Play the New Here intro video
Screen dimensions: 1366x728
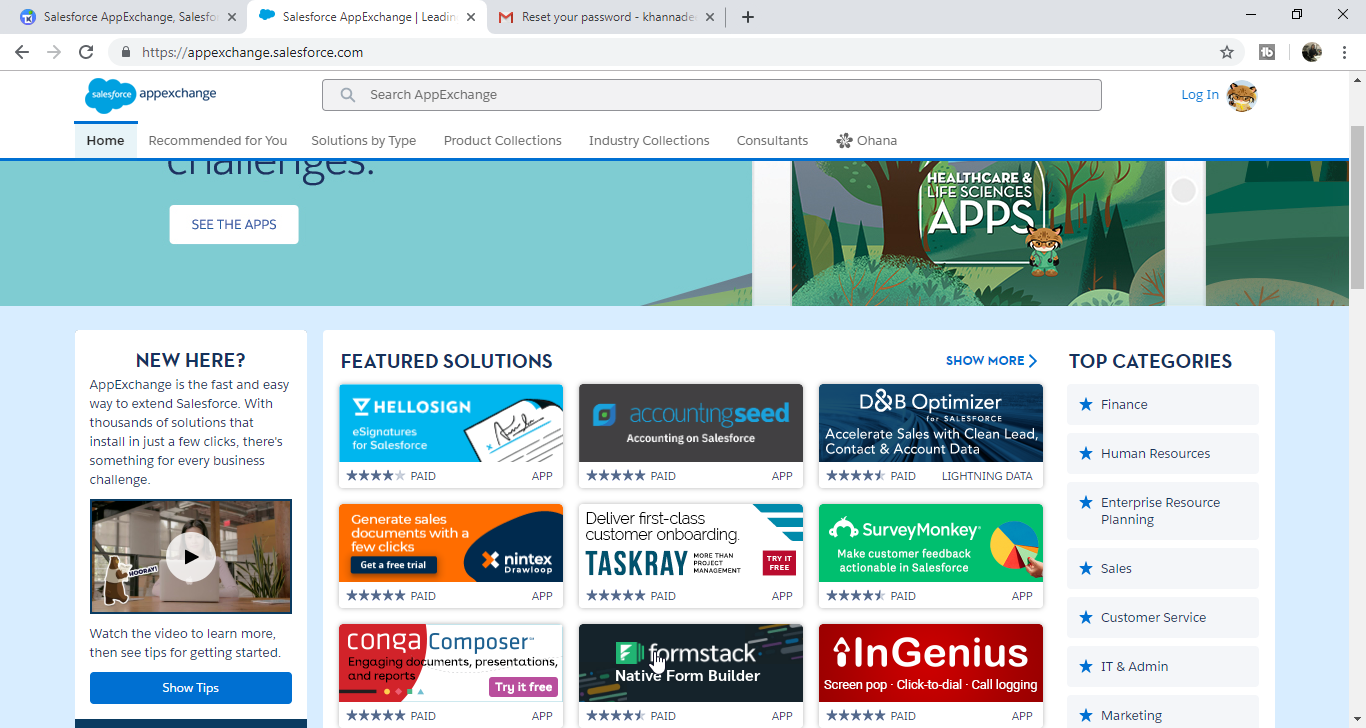coord(191,557)
